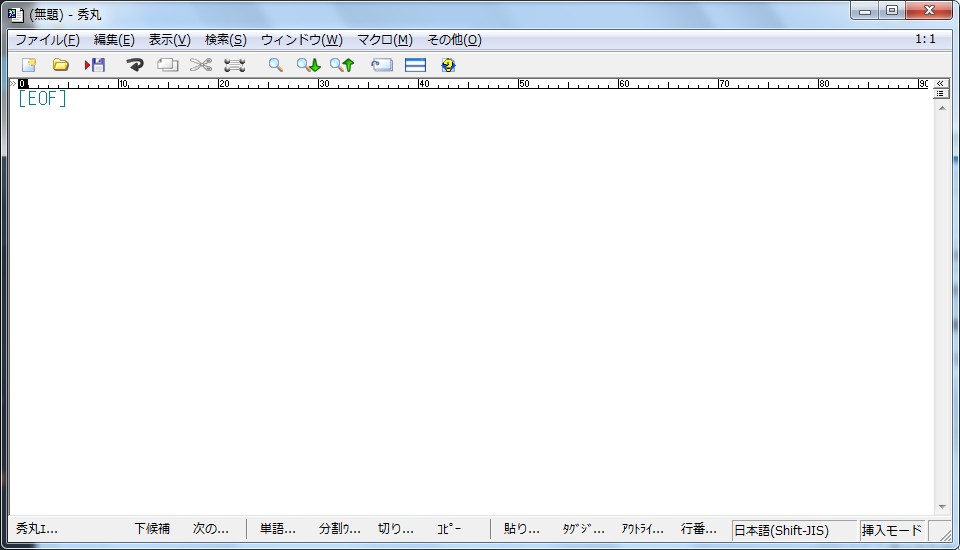Click the column ruler at position 40
Image resolution: width=960 pixels, height=550 pixels.
tap(424, 83)
